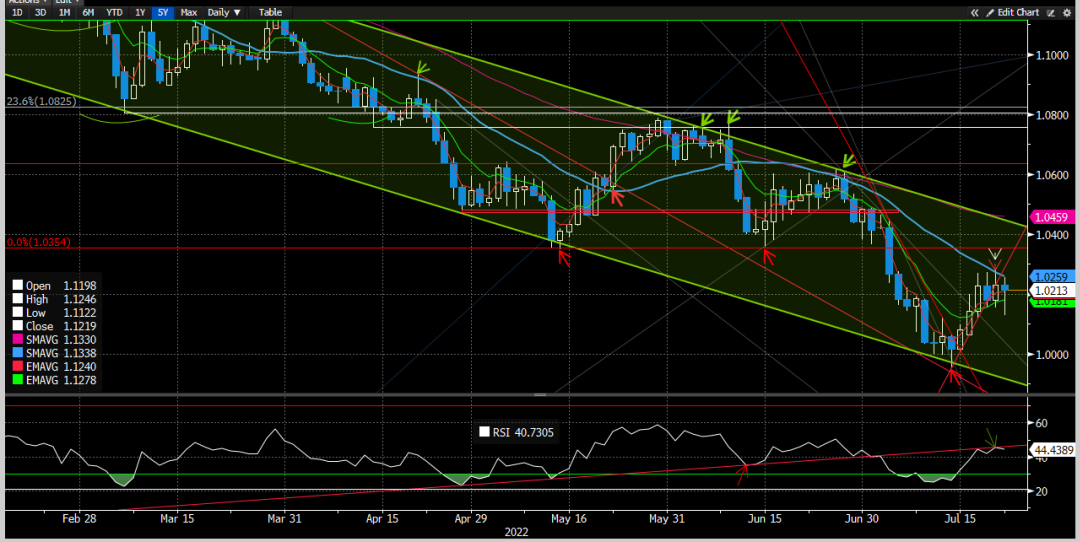The width and height of the screenshot is (1080, 542).
Task: Click the panel divider grip handle above RSI
Action: point(540,395)
